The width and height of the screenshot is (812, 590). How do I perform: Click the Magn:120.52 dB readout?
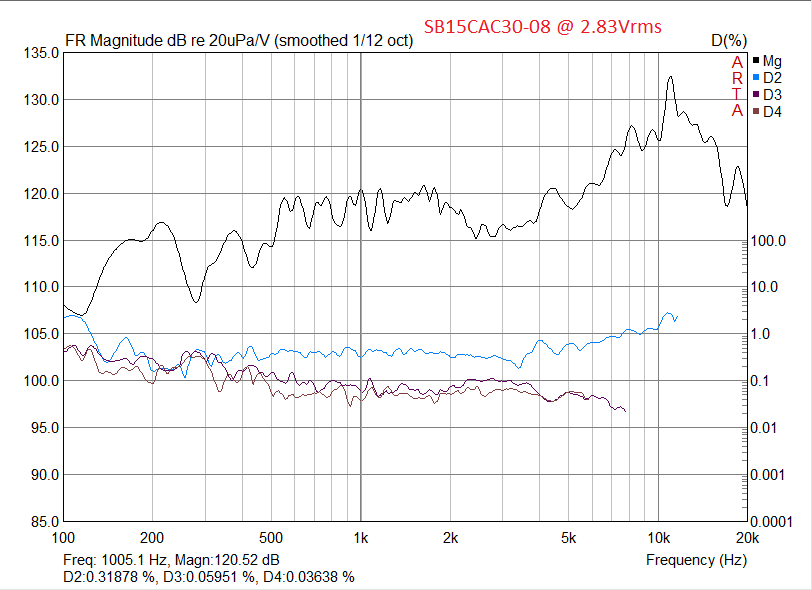(227, 560)
